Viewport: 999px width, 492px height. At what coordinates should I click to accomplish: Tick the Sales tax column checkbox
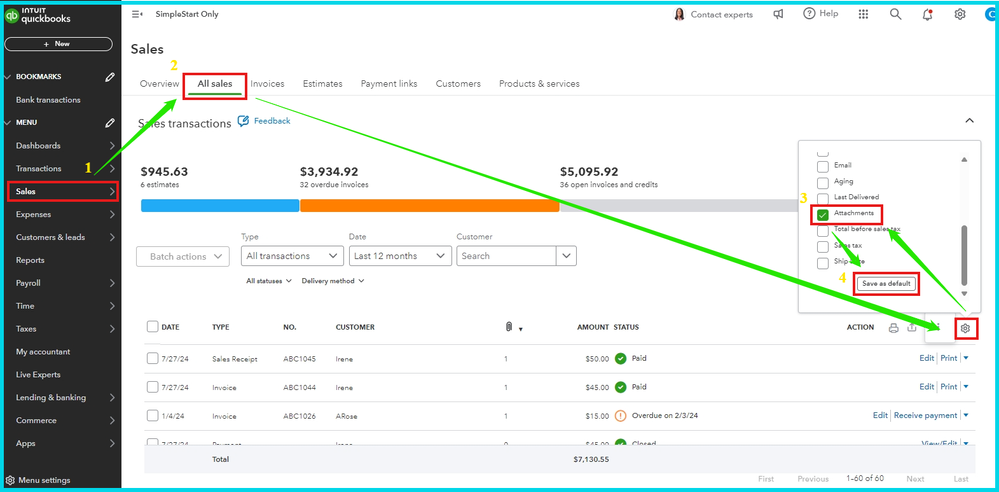823,246
